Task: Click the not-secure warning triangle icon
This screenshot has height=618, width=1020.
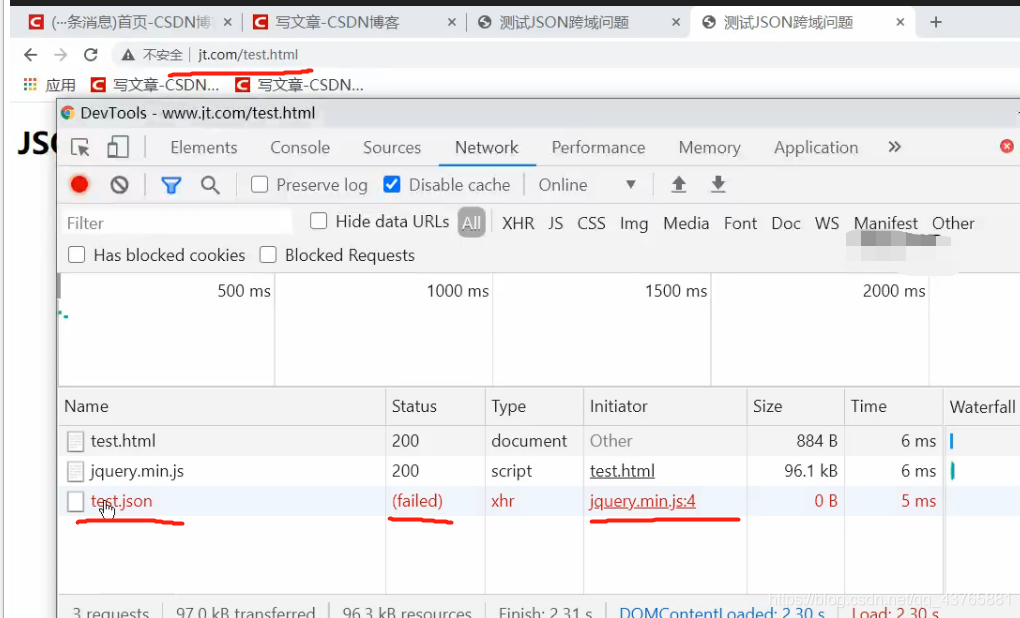Action: click(128, 55)
